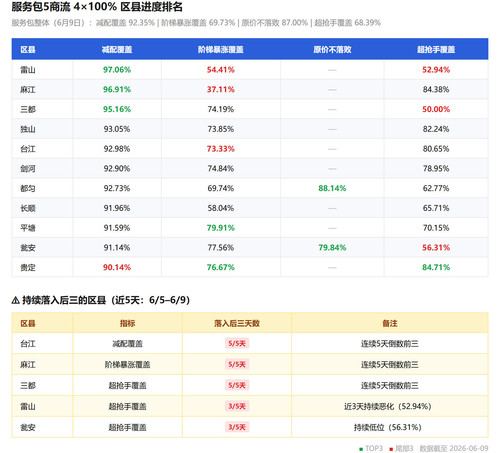Click the value 78.95%
Screen dimensions: 500x453
(x=436, y=169)
